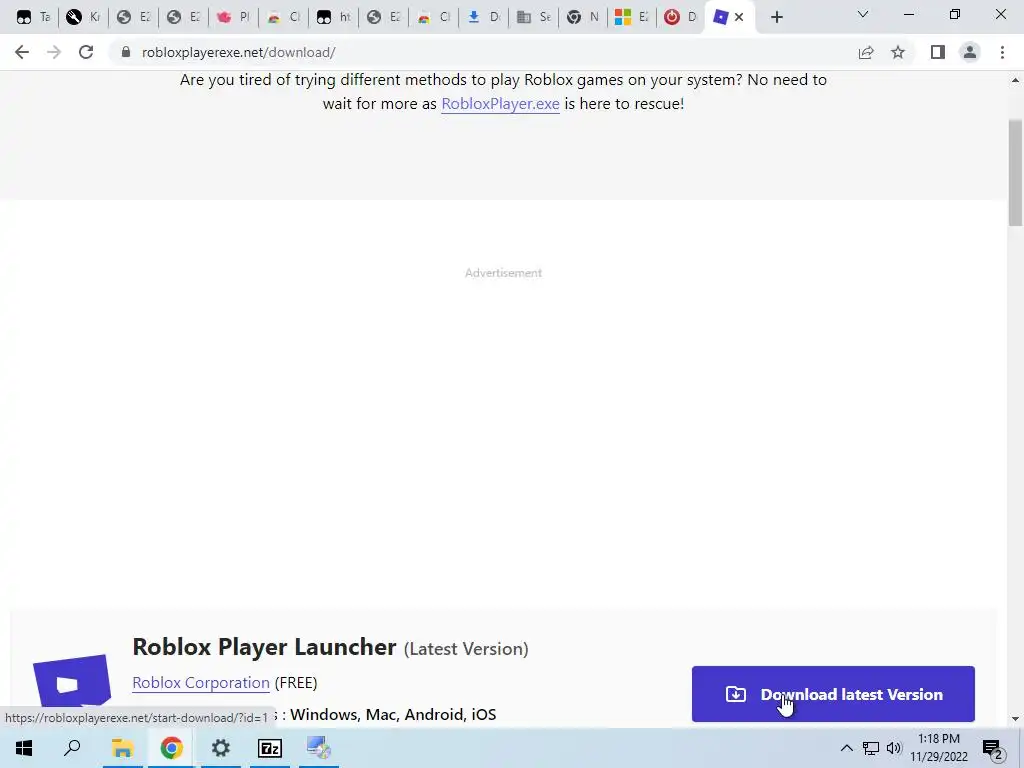
Task: Switch to the red power-icon tab
Action: coord(681,18)
